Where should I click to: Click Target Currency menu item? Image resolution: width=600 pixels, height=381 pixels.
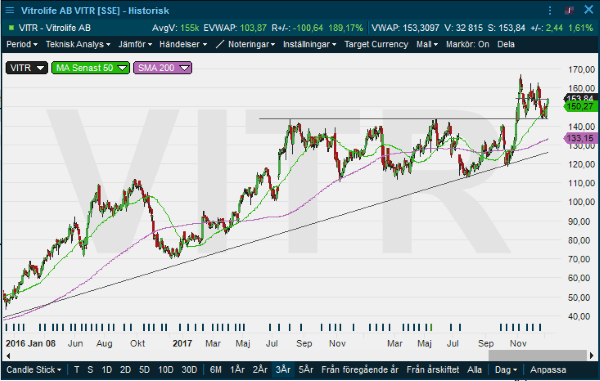click(x=376, y=44)
